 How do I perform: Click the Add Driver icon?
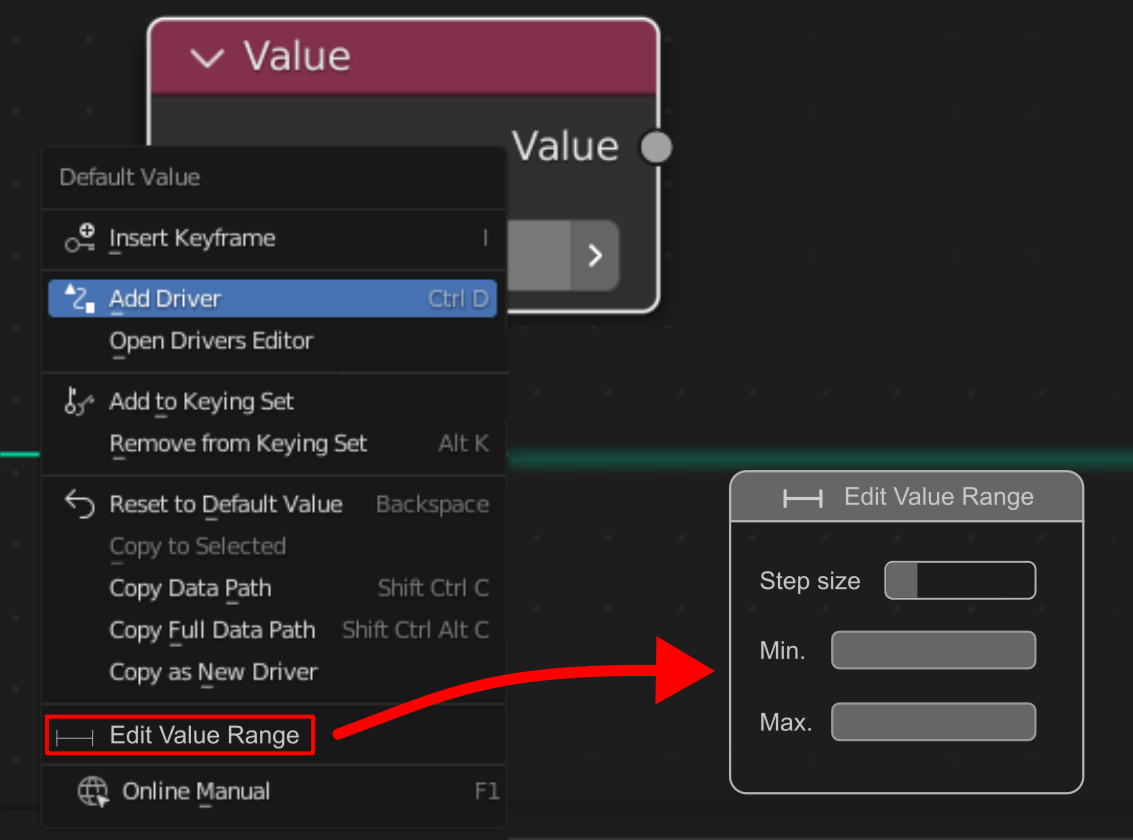(79, 298)
